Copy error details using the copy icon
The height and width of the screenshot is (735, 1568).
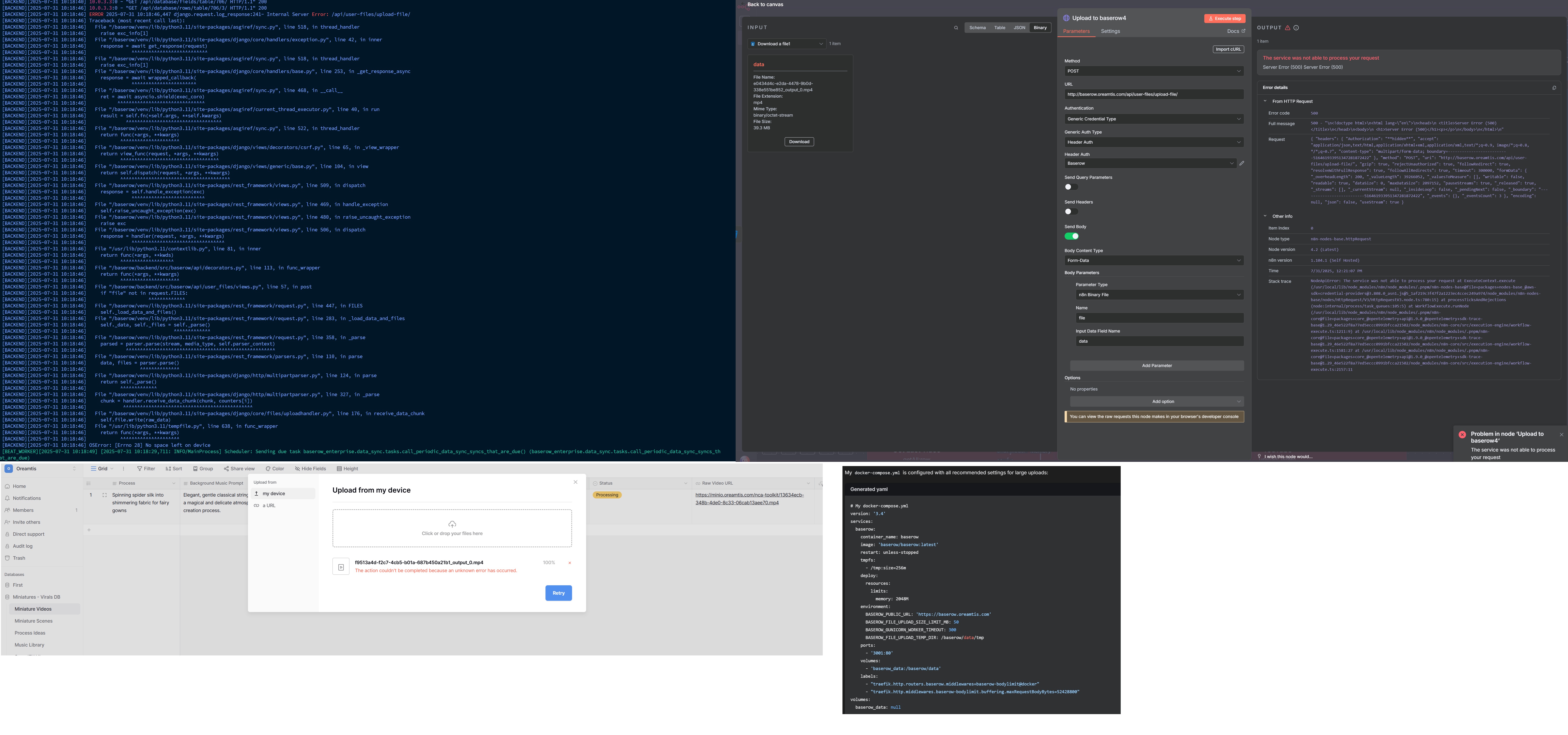(1554, 88)
